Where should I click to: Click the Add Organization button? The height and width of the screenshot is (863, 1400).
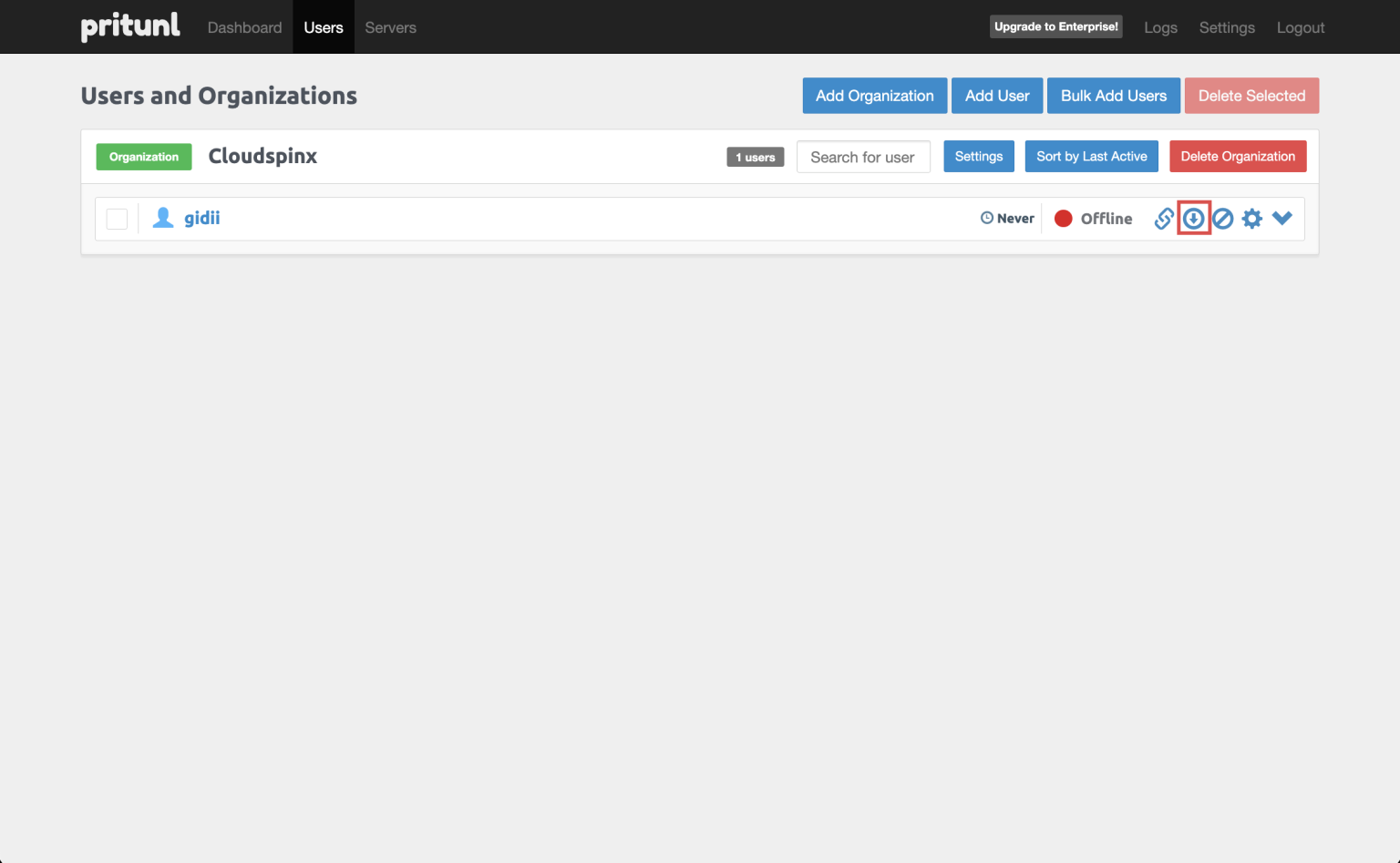[874, 95]
